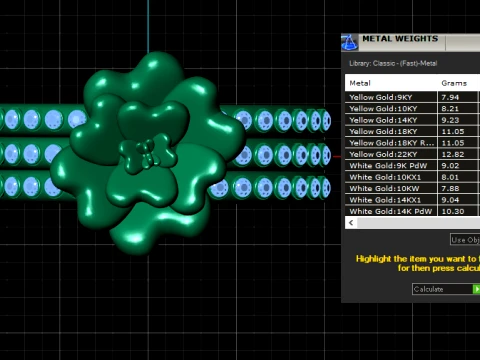Image resolution: width=480 pixels, height=360 pixels.
Task: Select the Yellow Gold:9KY row
Action: [413, 97]
